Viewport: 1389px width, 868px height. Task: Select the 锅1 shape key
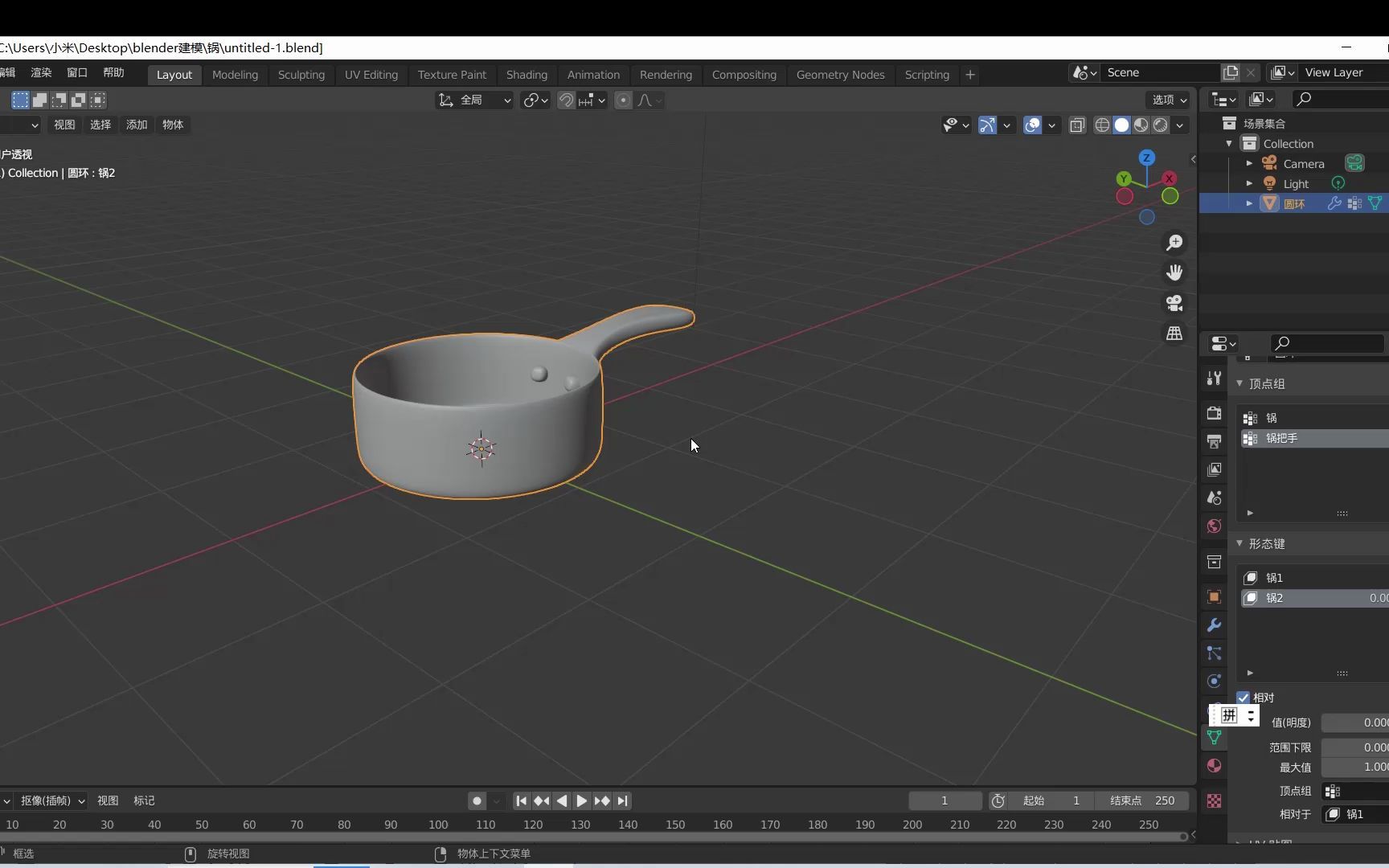1276,578
